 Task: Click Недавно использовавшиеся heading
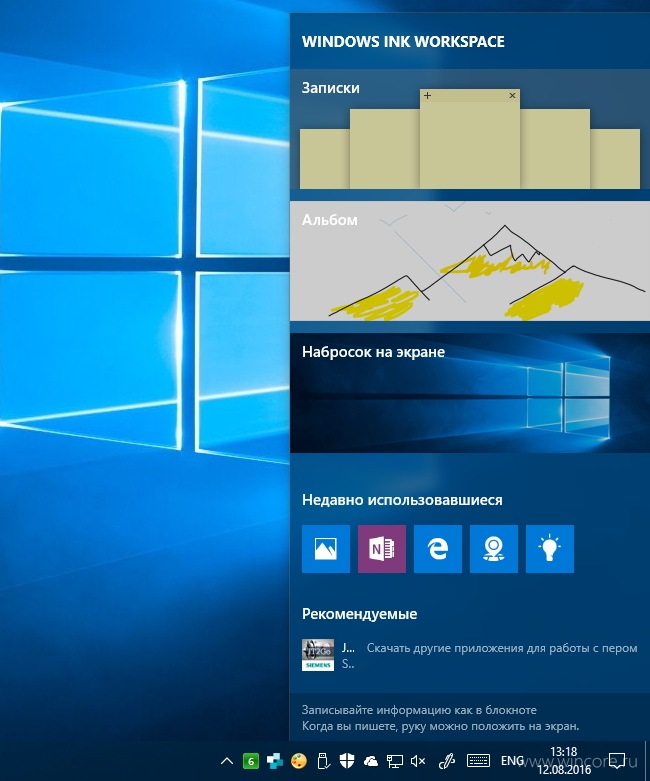coord(402,500)
